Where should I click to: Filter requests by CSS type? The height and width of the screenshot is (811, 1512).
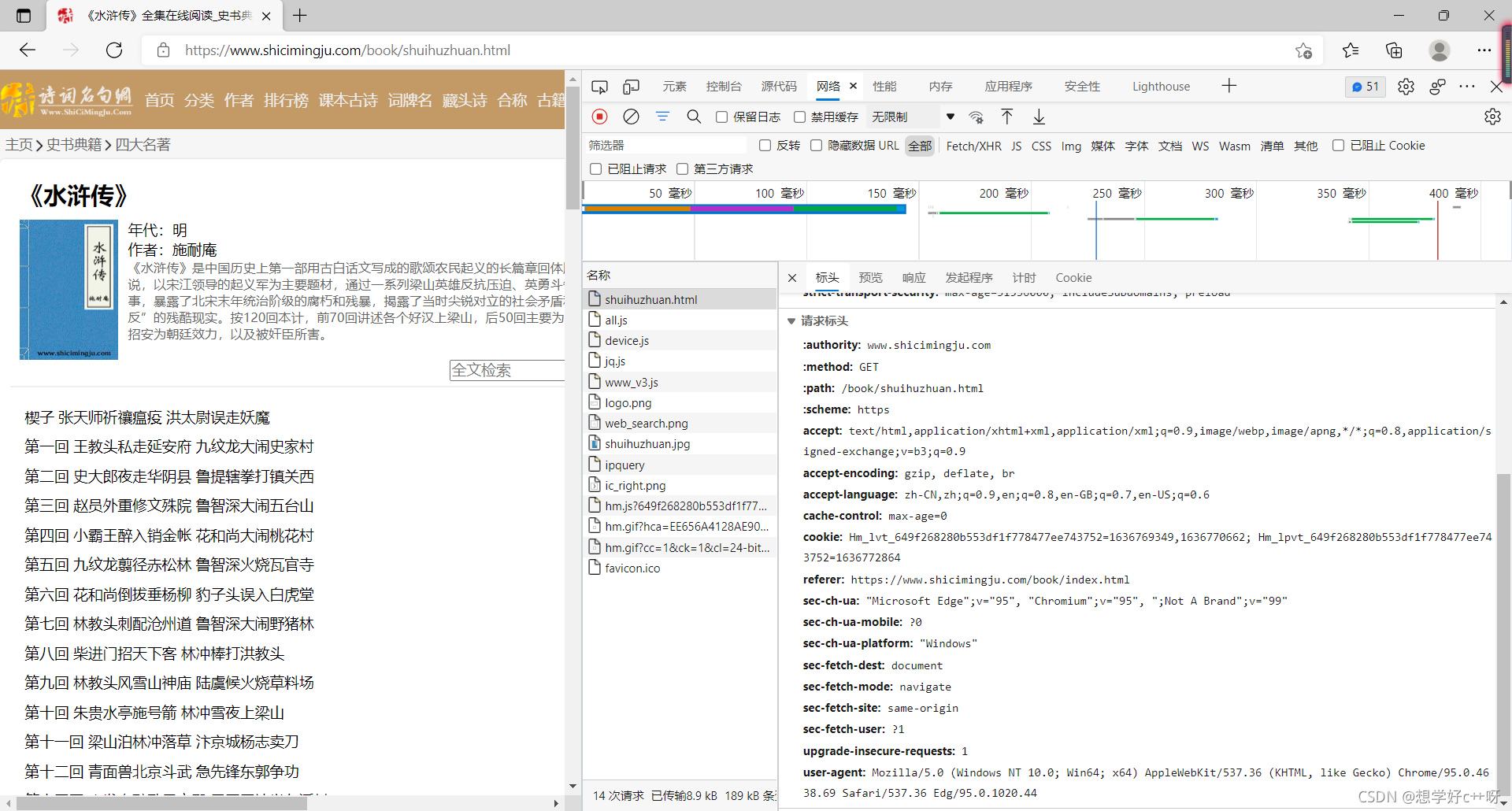point(1041,146)
